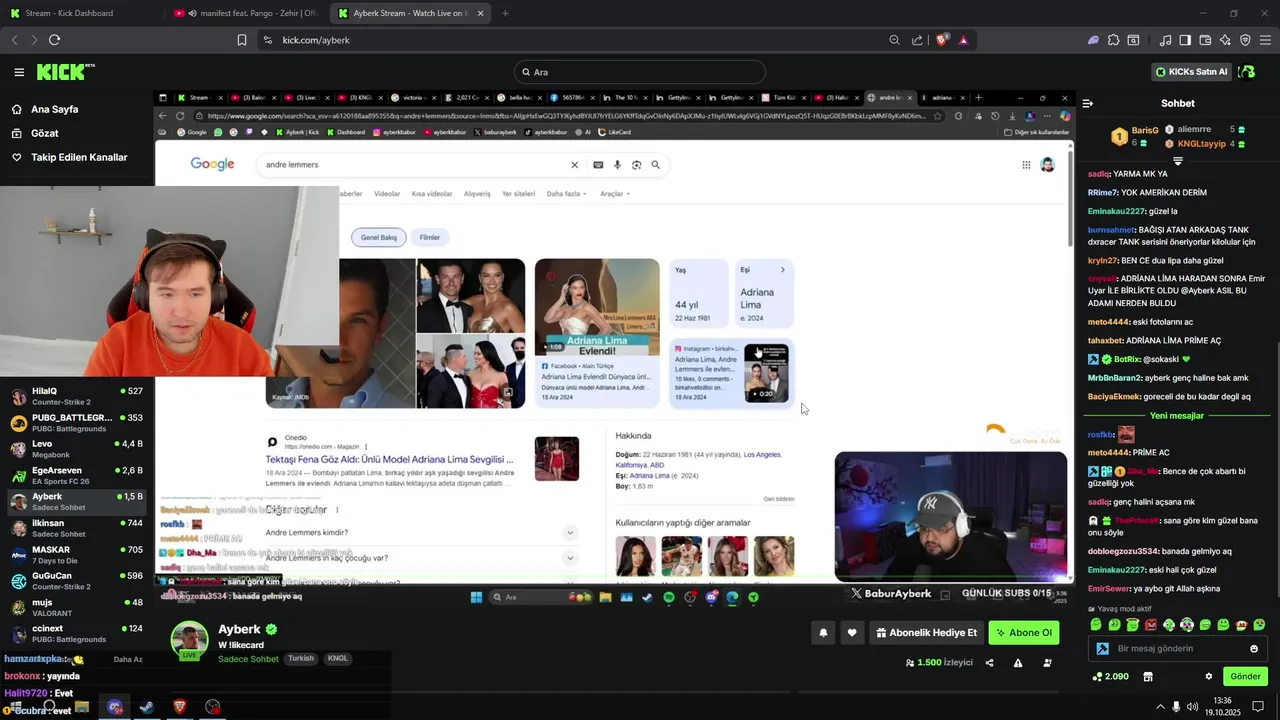The height and width of the screenshot is (720, 1280).
Task: Open the Brave playlist music note icon
Action: coord(1165,40)
